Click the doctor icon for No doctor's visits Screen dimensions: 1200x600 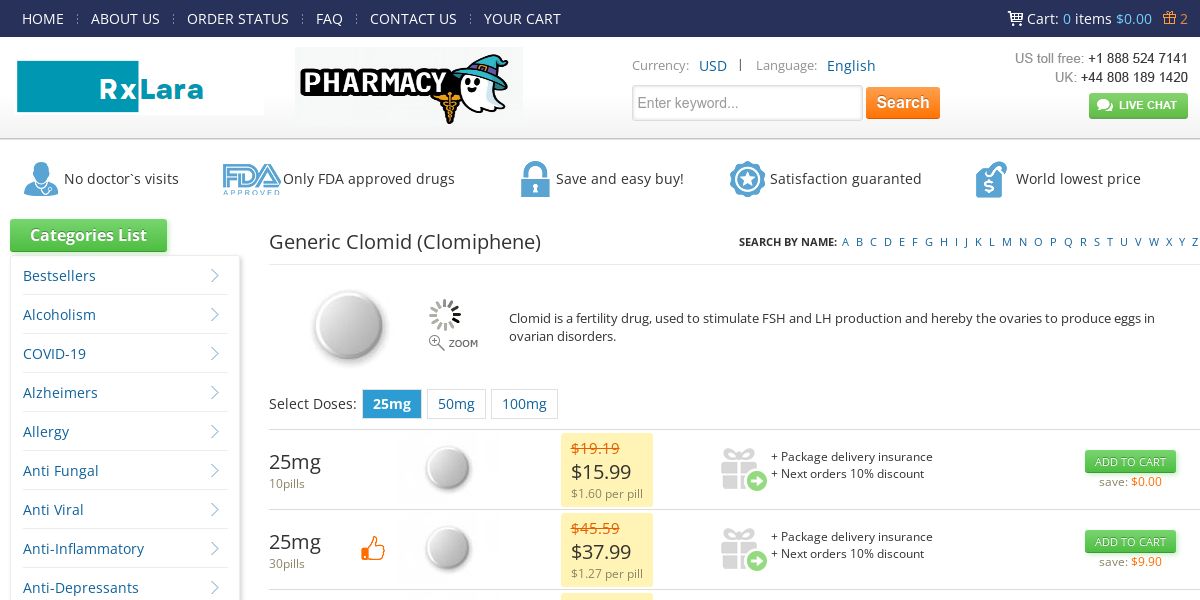(40, 179)
